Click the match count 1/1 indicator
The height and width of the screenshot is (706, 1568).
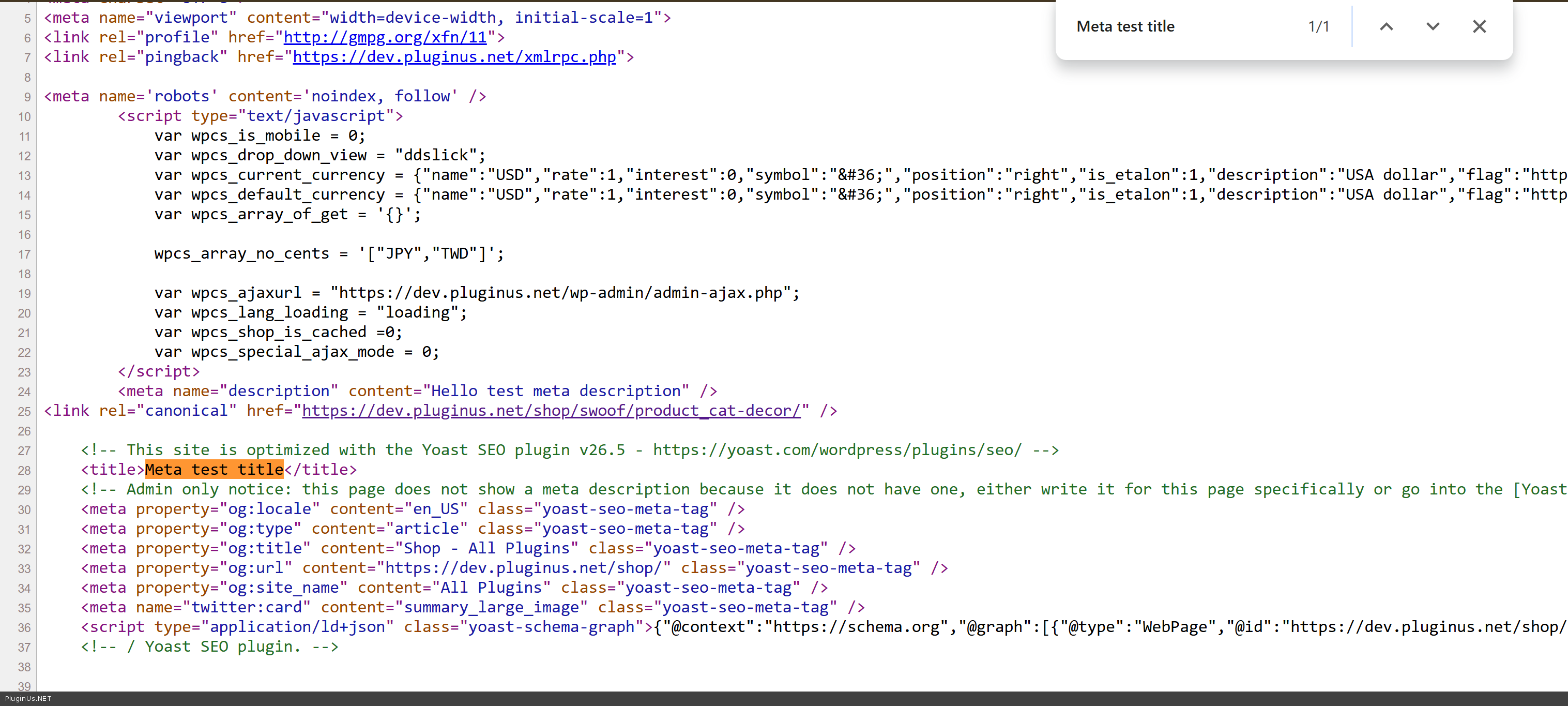[1318, 27]
